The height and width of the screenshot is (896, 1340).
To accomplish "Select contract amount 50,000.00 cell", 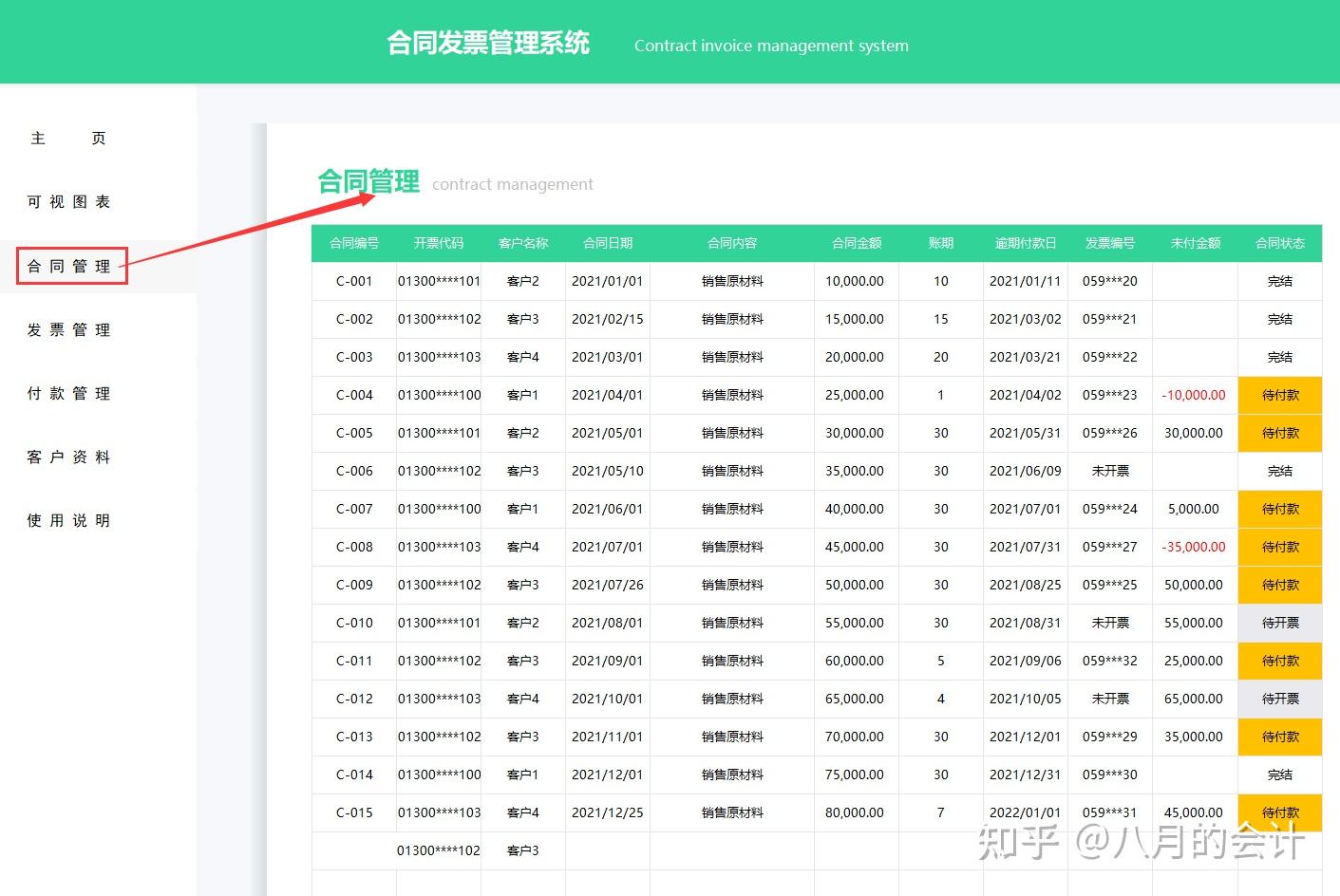I will 856,585.
